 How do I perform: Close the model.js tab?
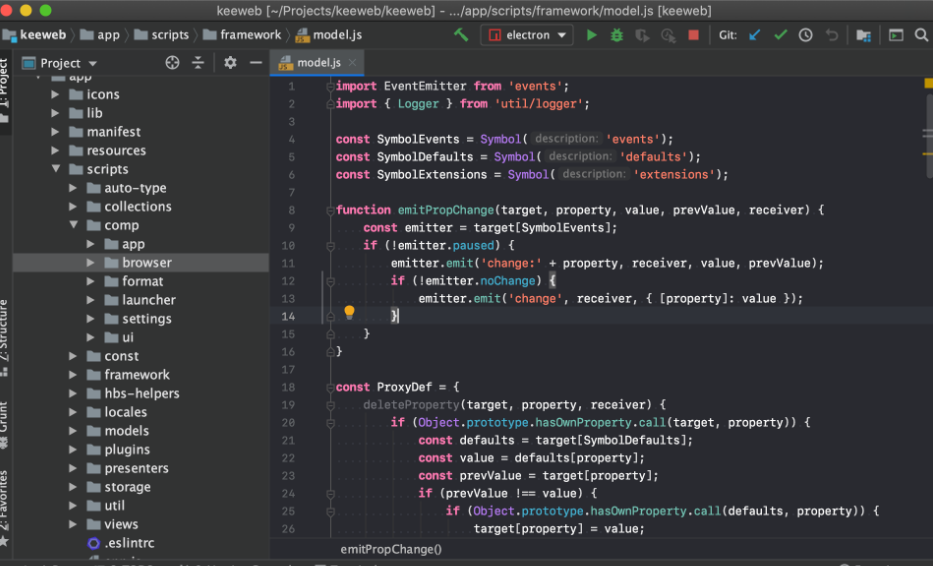click(352, 62)
